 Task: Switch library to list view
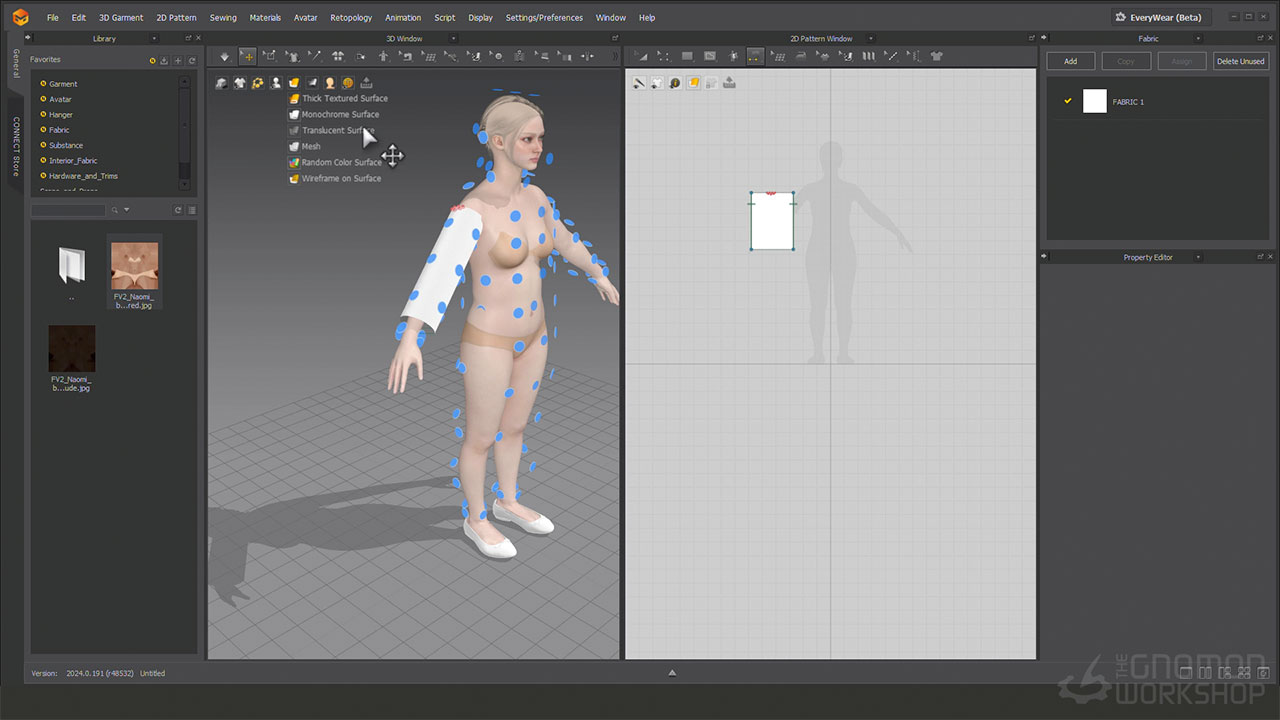click(x=192, y=210)
